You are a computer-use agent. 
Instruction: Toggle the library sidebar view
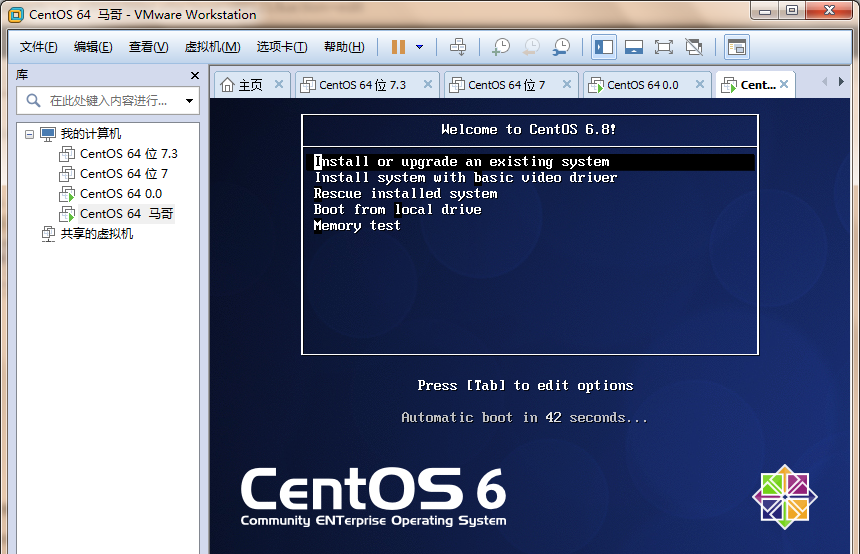pyautogui.click(x=604, y=47)
